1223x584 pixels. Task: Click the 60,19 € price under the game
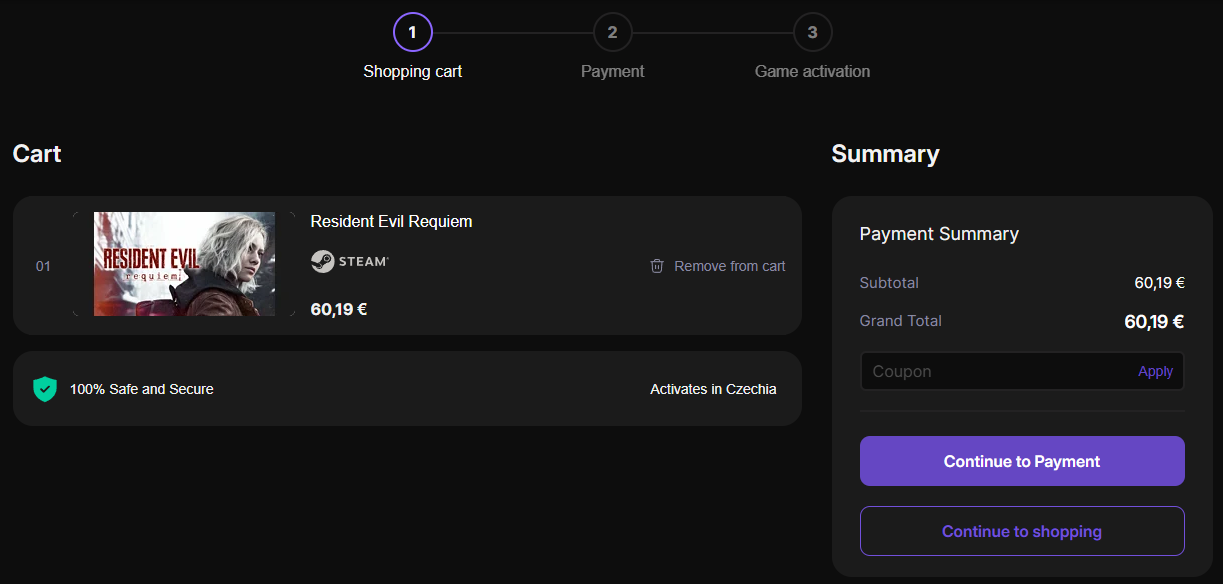pyautogui.click(x=339, y=309)
